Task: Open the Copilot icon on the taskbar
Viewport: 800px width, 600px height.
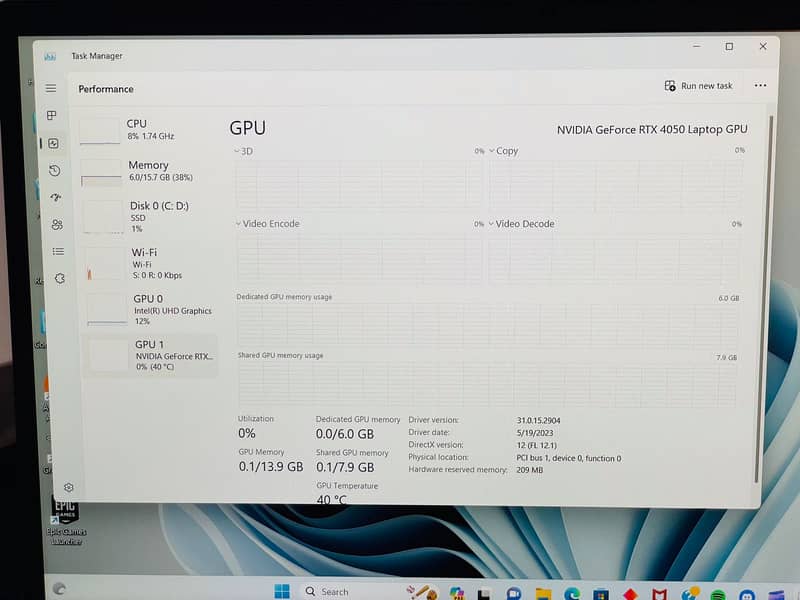Action: click(457, 593)
